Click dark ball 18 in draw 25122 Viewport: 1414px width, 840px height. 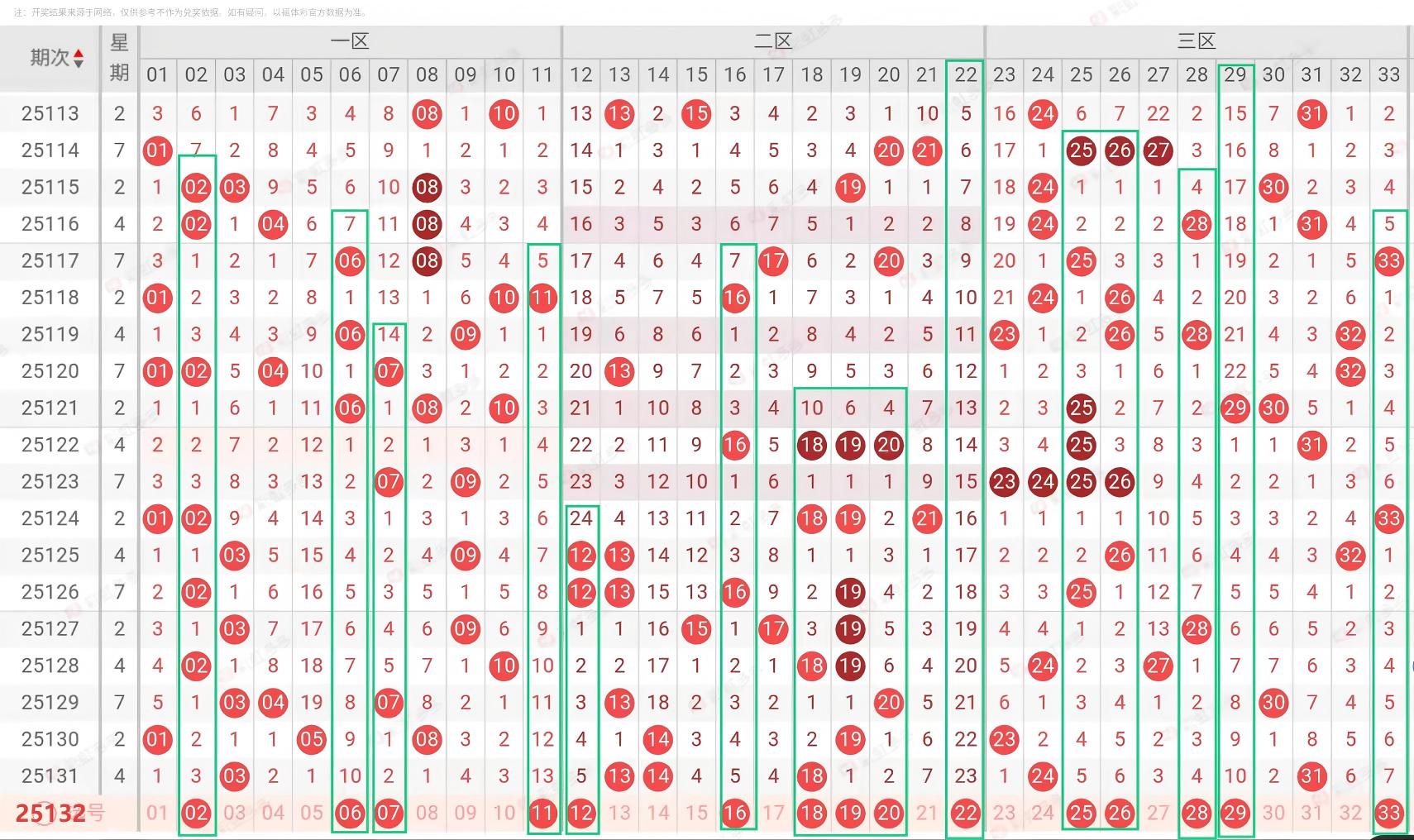pyautogui.click(x=812, y=445)
